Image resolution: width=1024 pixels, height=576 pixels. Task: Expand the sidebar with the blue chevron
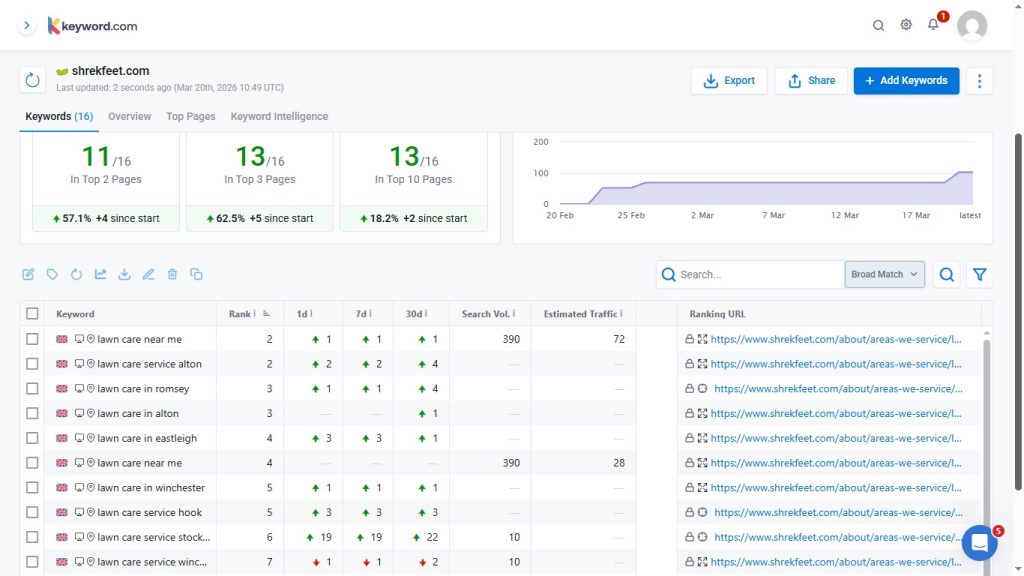coord(26,25)
